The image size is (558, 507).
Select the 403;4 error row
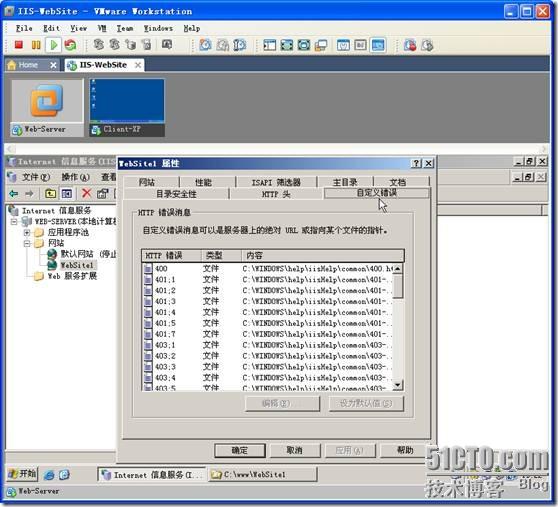(x=268, y=378)
